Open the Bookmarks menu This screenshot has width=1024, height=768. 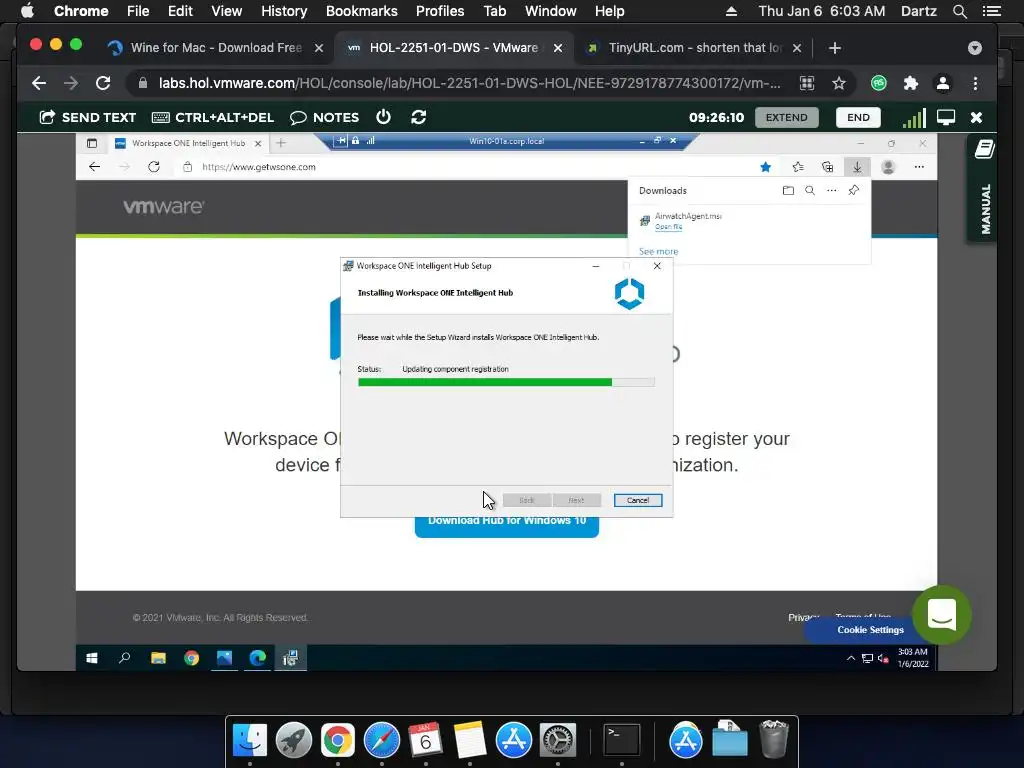(361, 11)
